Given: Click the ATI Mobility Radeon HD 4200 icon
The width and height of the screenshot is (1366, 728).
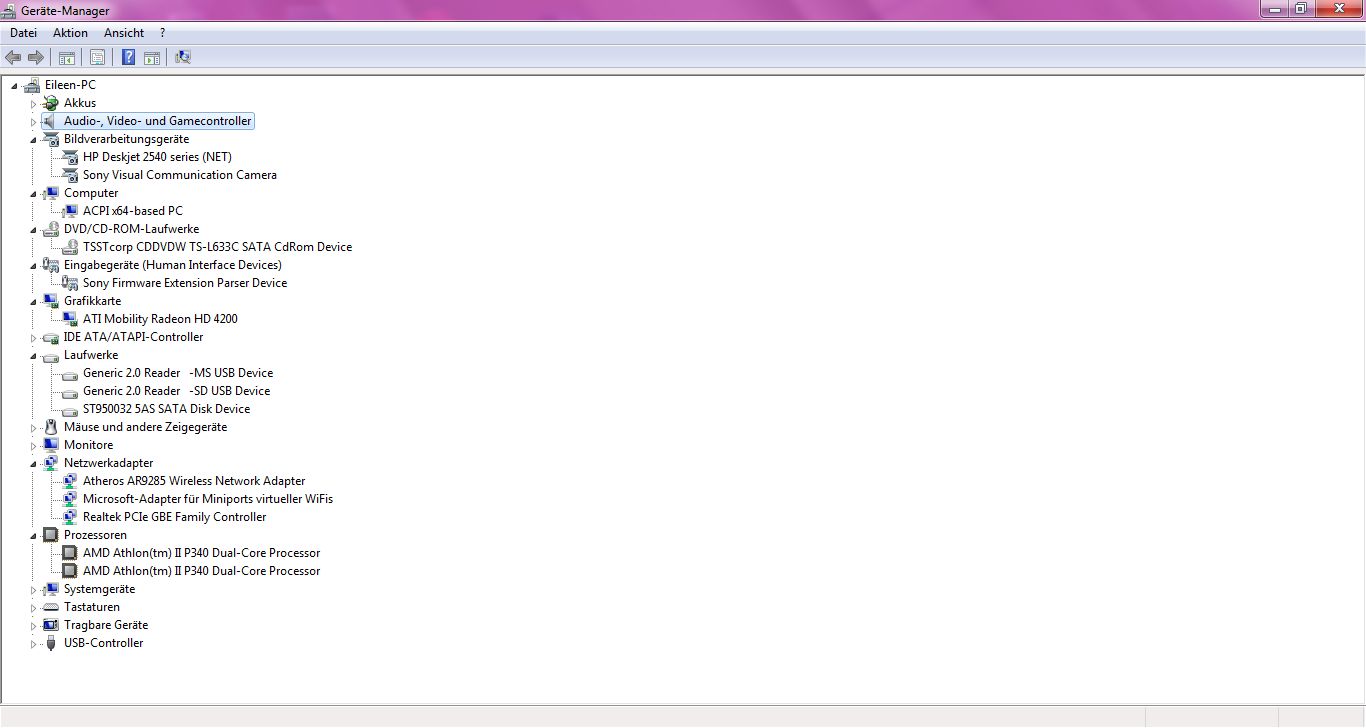Looking at the screenshot, I should click(x=70, y=319).
